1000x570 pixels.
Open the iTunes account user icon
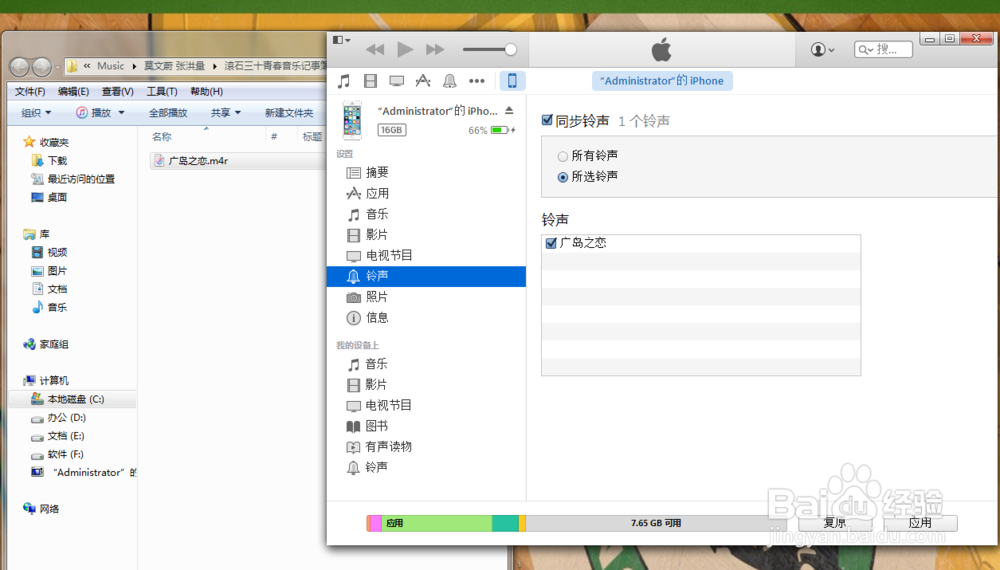click(x=818, y=49)
